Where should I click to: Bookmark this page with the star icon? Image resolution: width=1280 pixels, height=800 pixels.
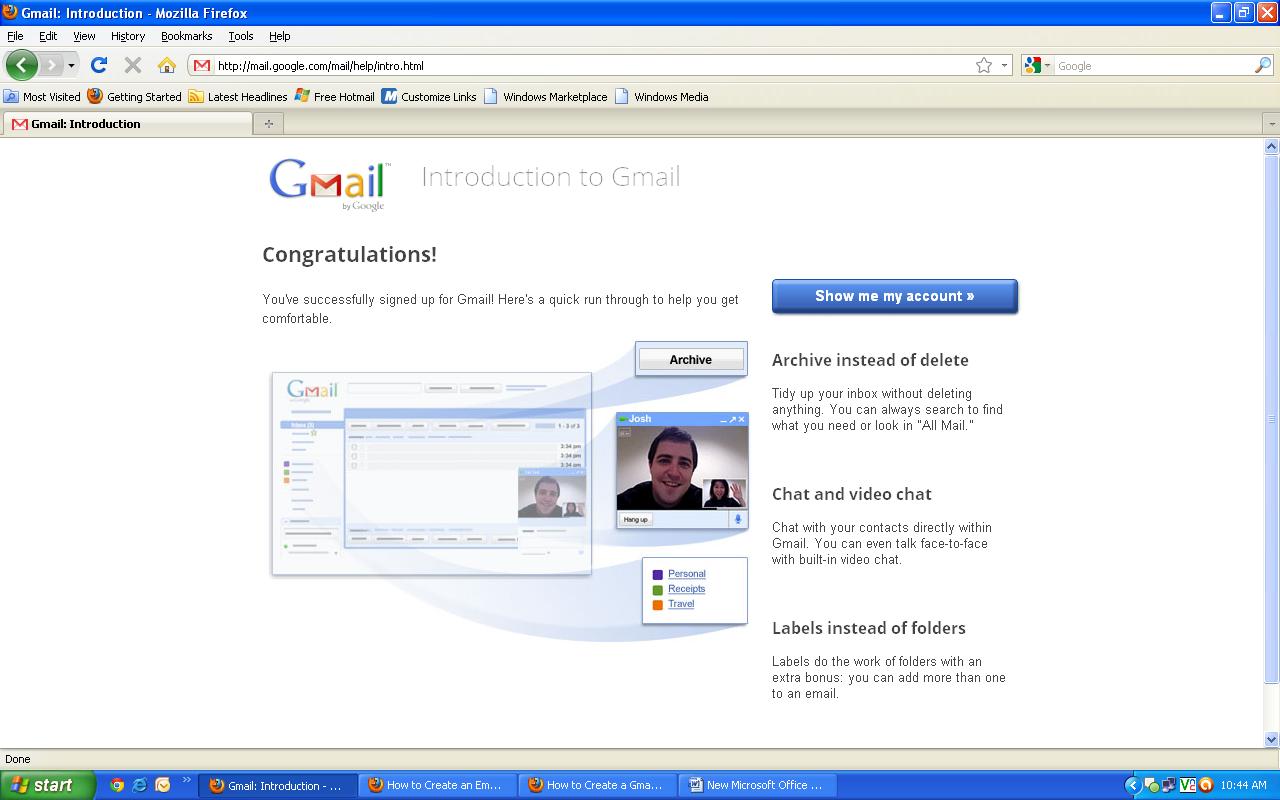click(984, 65)
